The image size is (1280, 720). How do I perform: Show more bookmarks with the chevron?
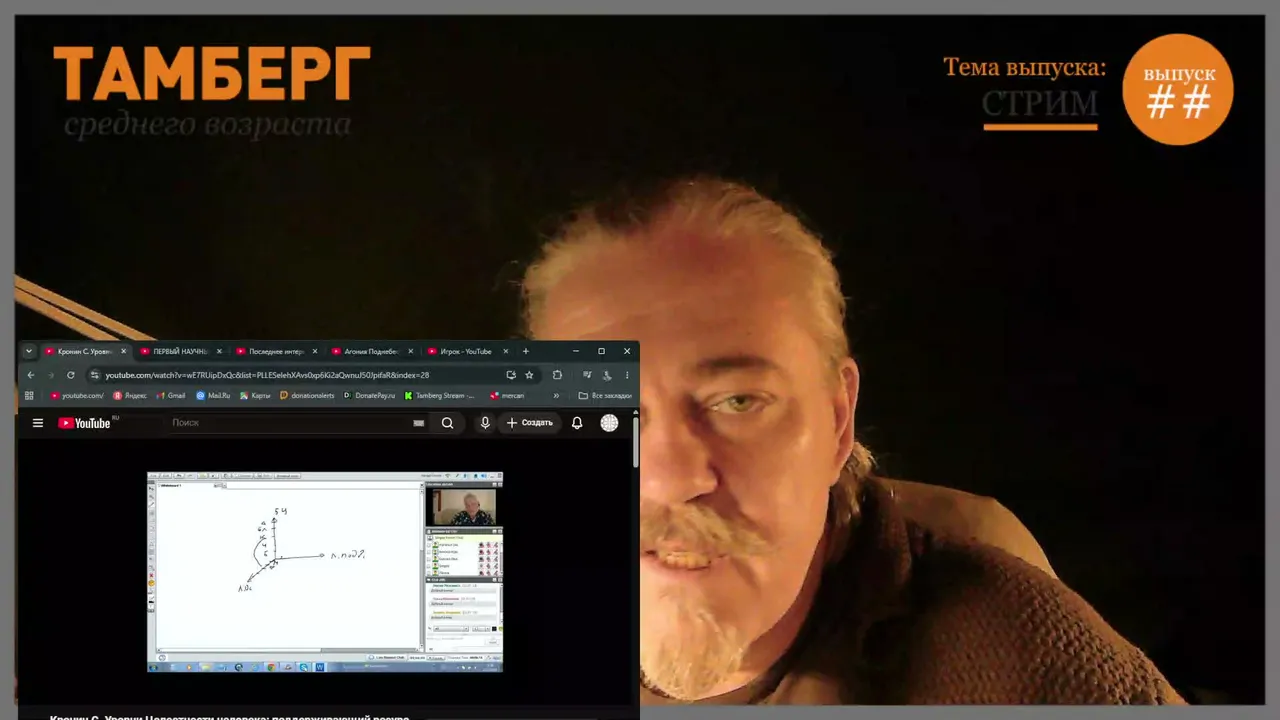tap(556, 395)
